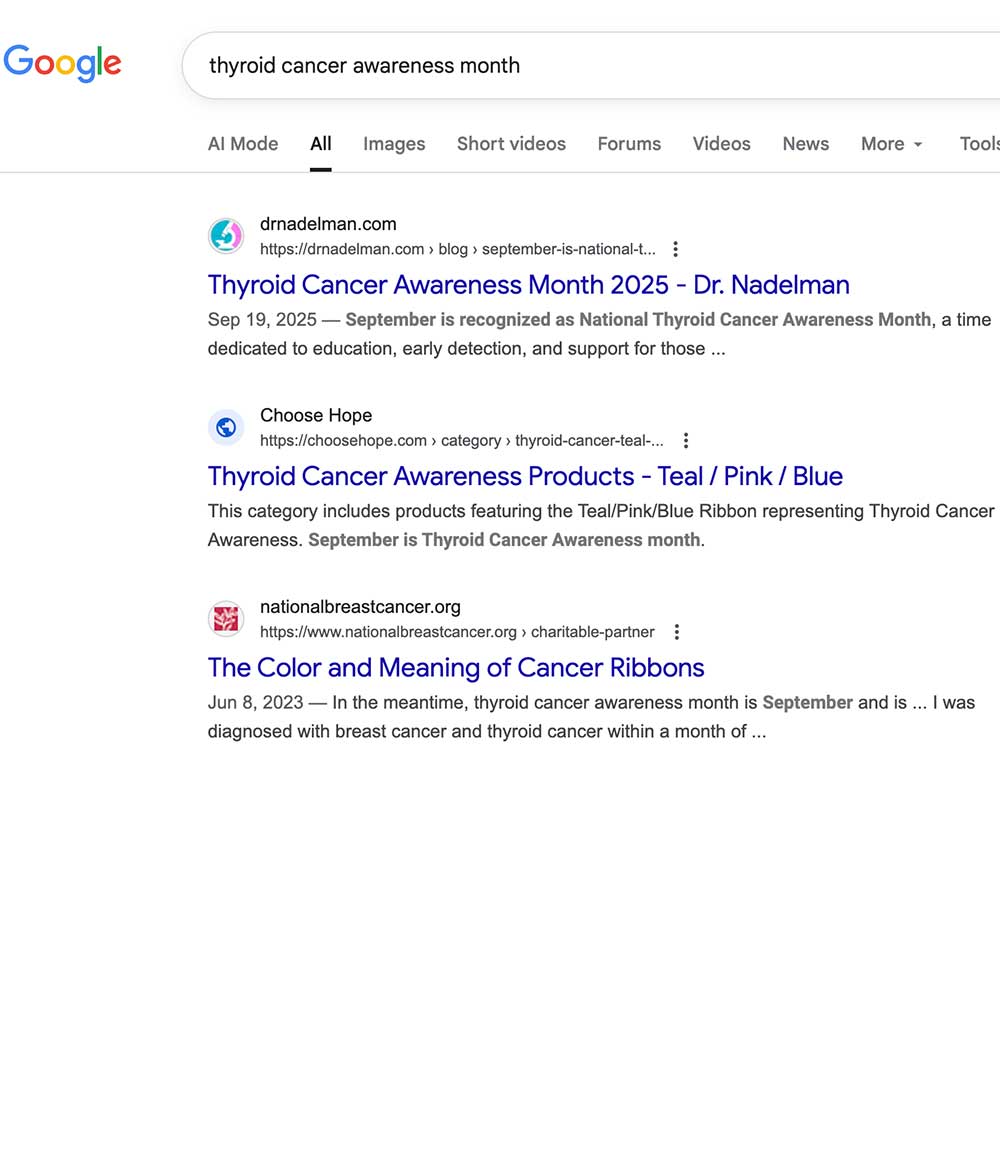1000x1150 pixels.
Task: Open options menu for drnadelman.com result
Action: pyautogui.click(x=676, y=249)
